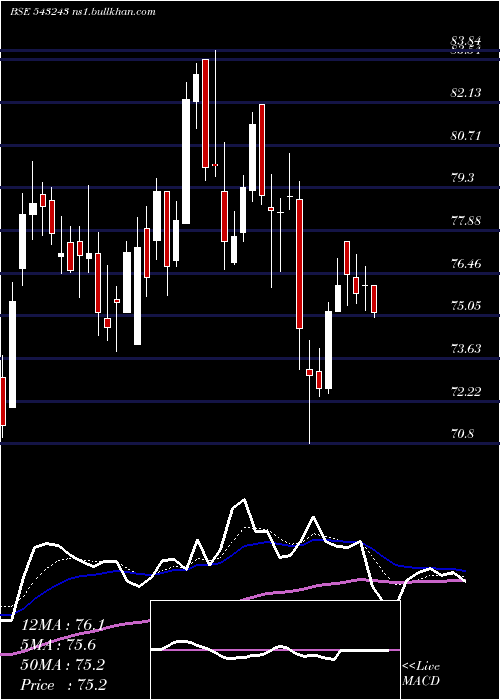The height and width of the screenshot is (700, 500).
Task: Click the 5MA : 75.6 readout
Action: [58, 645]
